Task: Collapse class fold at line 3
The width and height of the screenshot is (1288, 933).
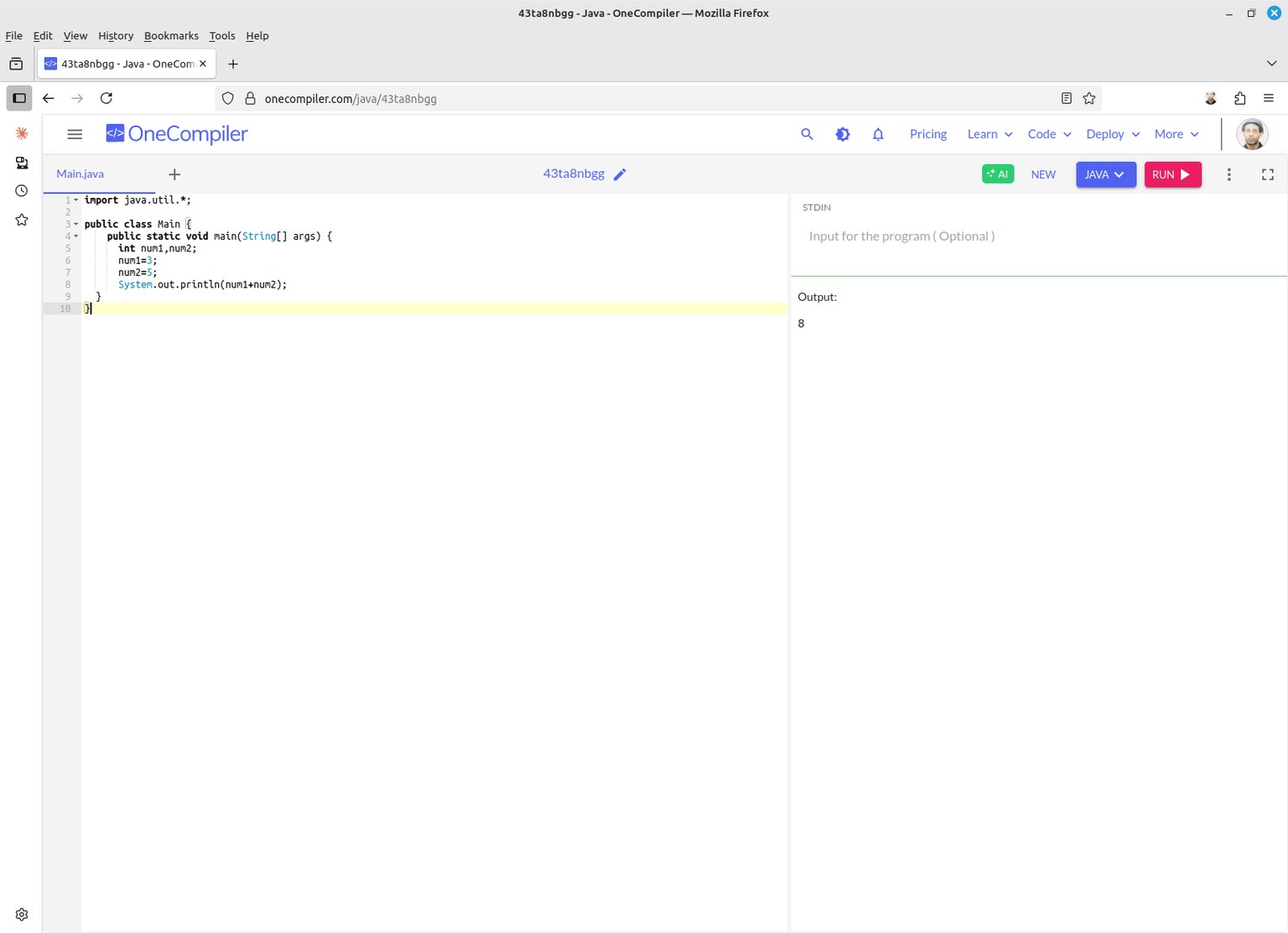Action: pos(76,225)
